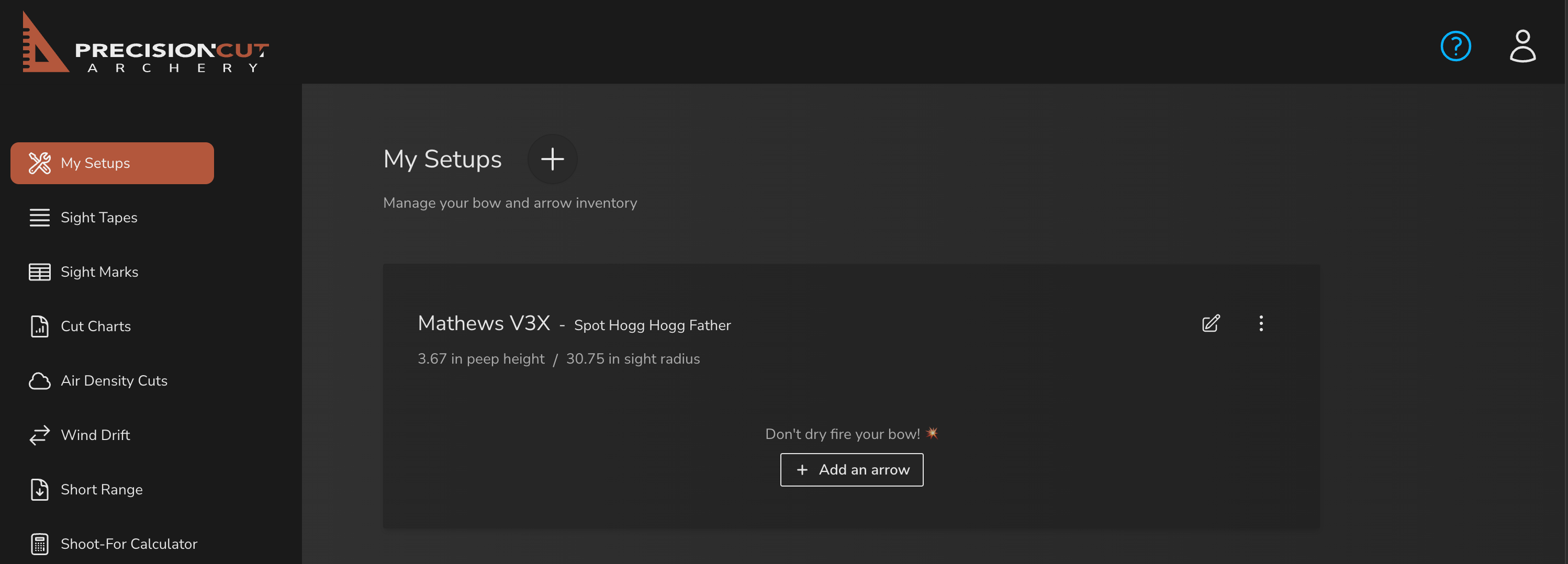Click the Mathews V3X bow title

point(484,323)
